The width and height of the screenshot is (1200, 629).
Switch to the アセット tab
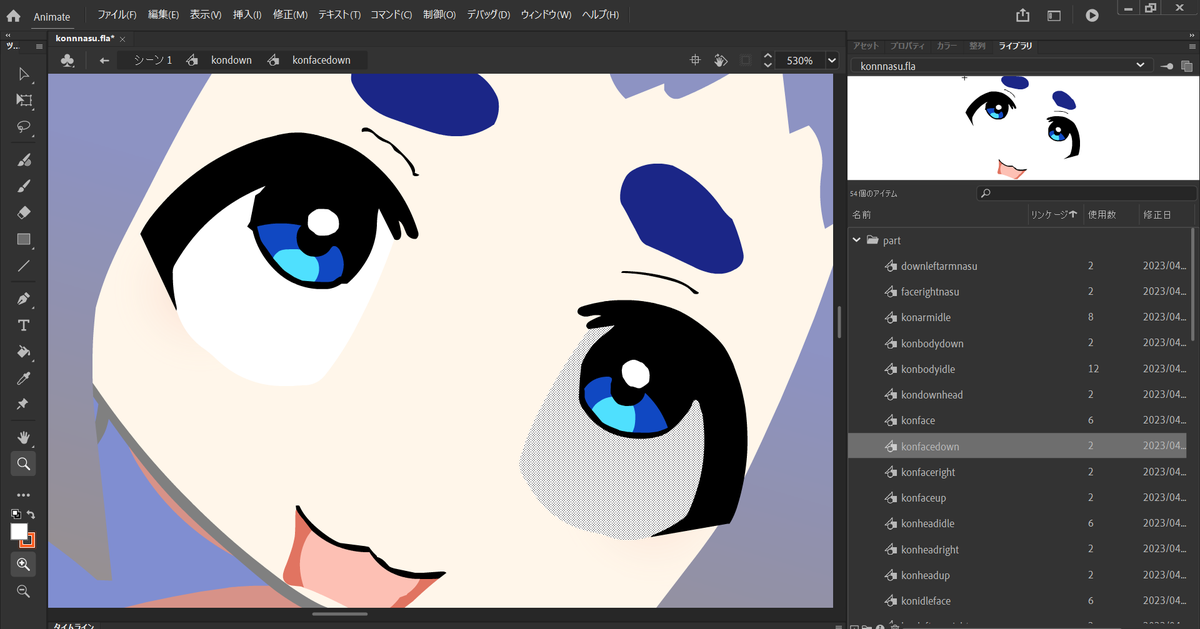865,46
